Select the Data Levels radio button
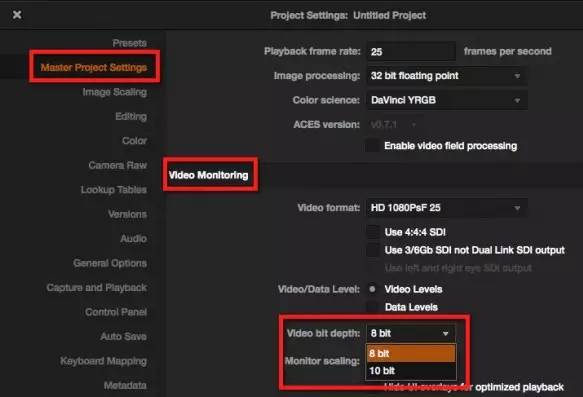 pos(372,307)
